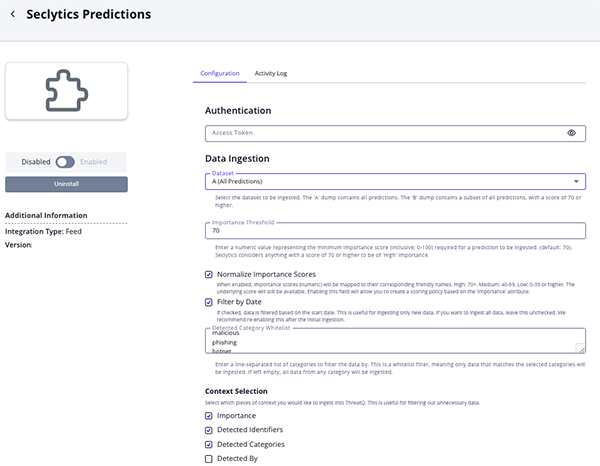The width and height of the screenshot is (600, 466).
Task: Enable the Detected By checkbox
Action: coord(209,459)
